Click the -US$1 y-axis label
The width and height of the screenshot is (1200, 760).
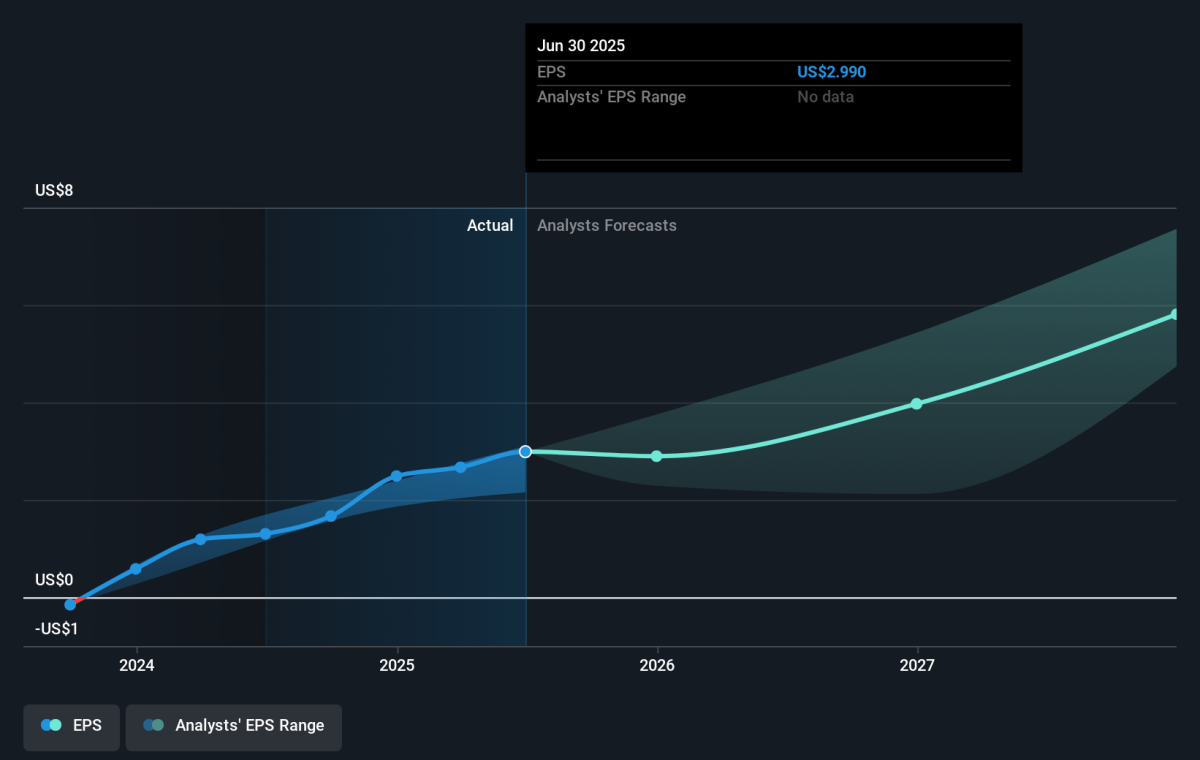[x=57, y=629]
